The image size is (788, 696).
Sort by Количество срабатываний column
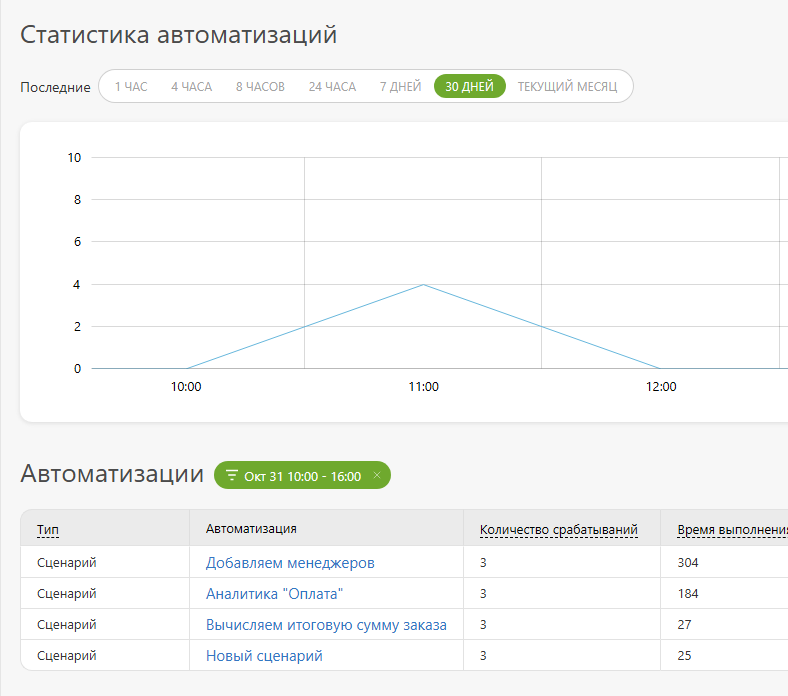[x=559, y=529]
